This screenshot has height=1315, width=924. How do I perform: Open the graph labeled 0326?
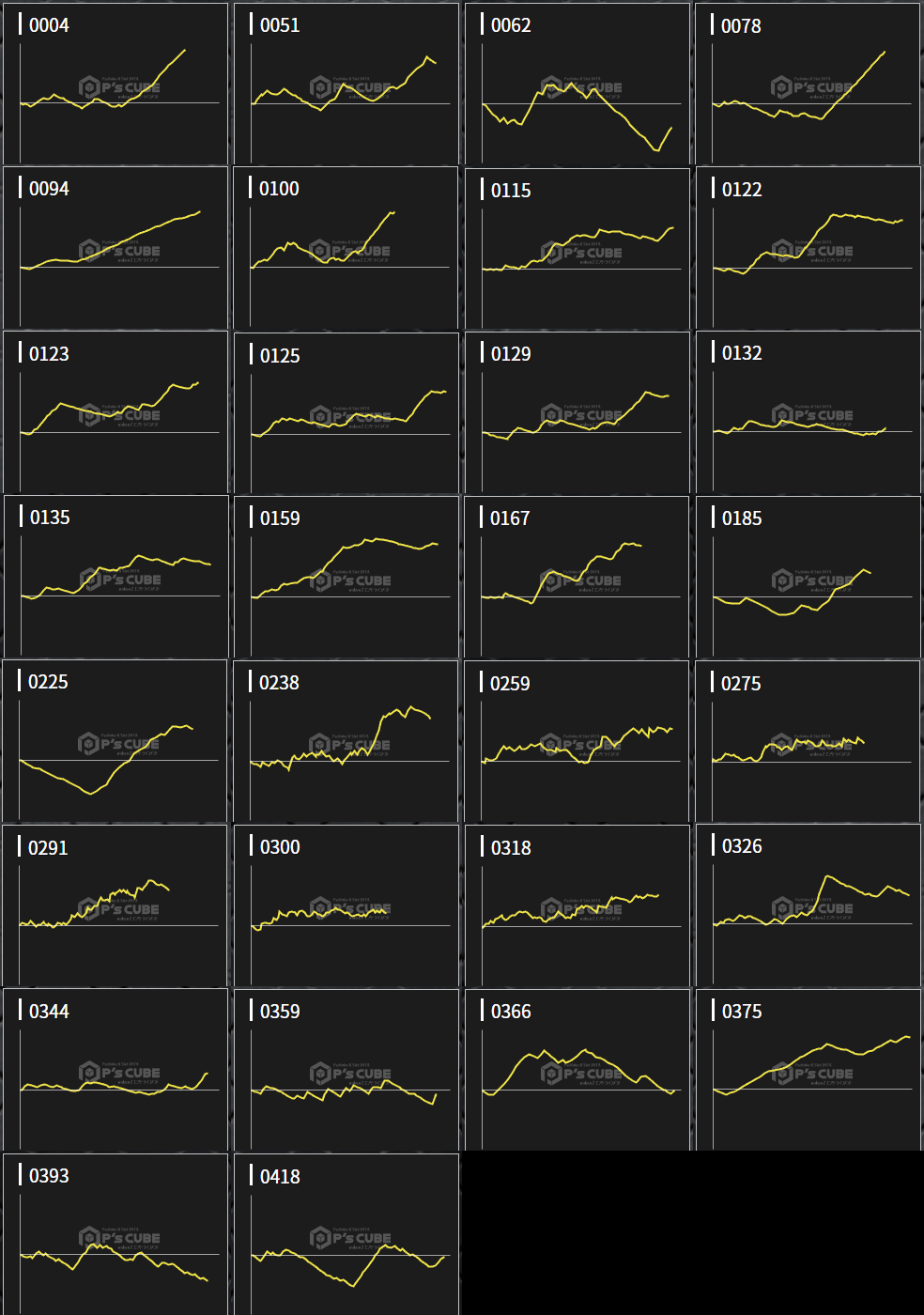pos(808,906)
